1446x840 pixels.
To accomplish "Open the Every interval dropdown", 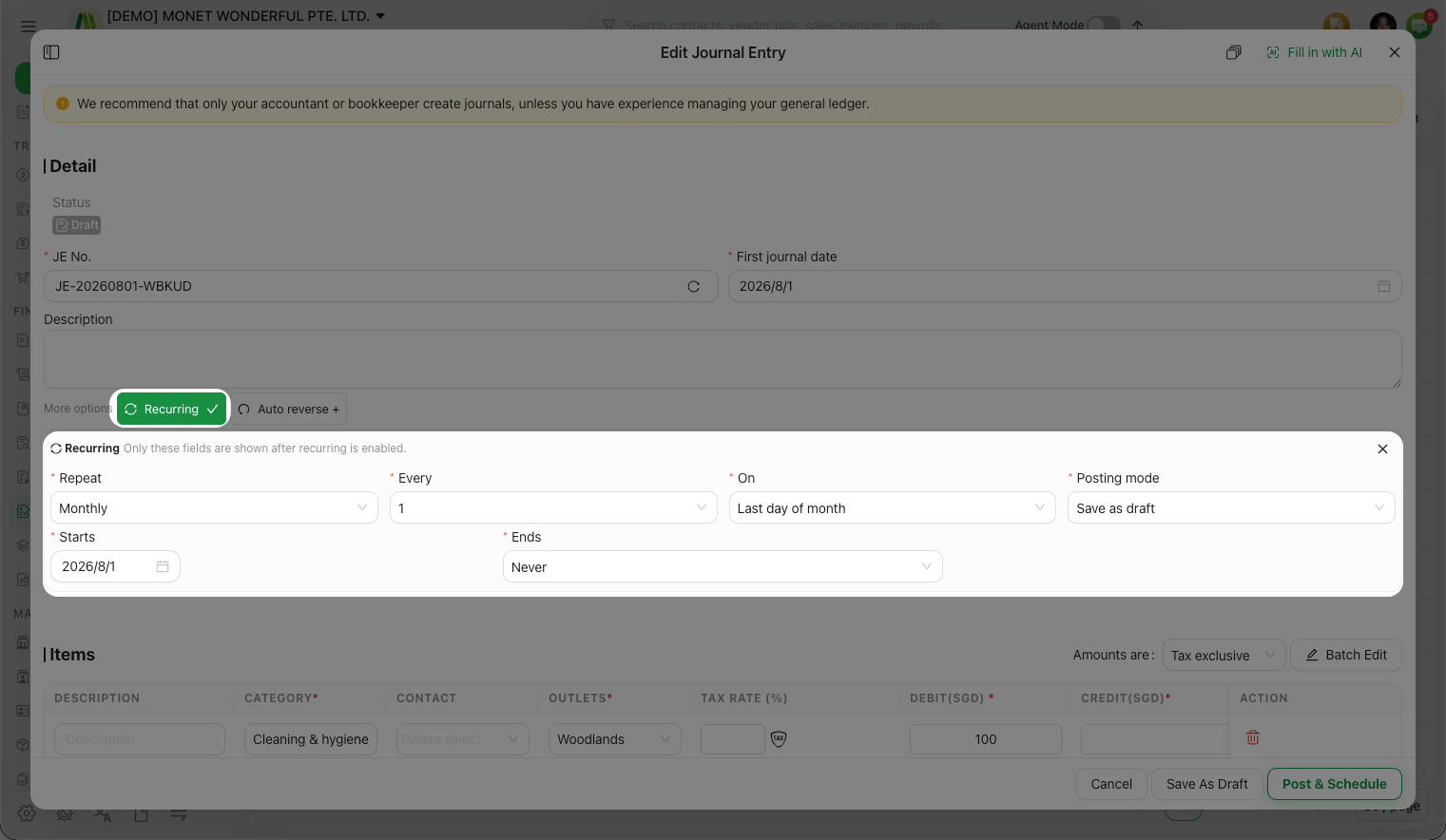I will point(553,507).
